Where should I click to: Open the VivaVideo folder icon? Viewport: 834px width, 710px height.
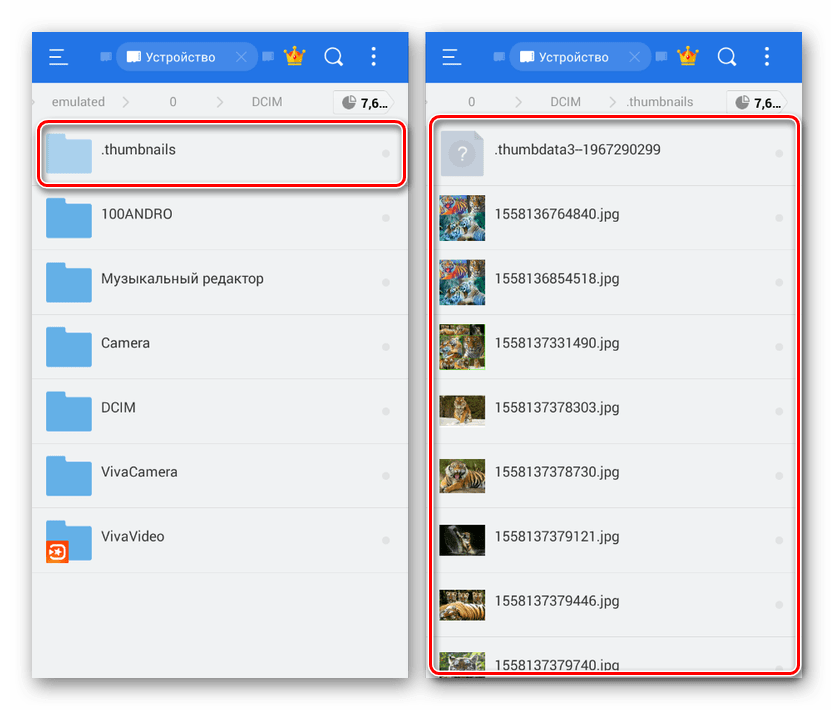(68, 539)
